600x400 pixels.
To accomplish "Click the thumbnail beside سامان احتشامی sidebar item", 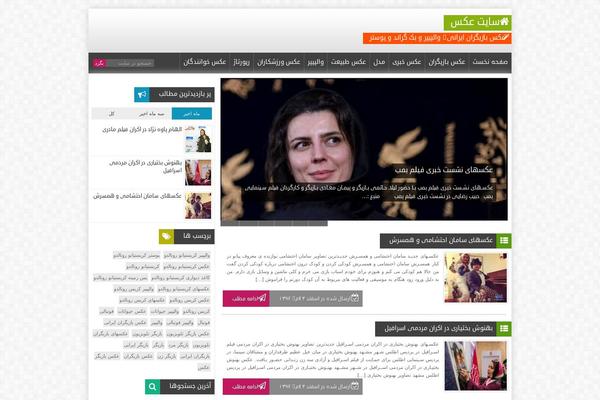I will pyautogui.click(x=198, y=206).
